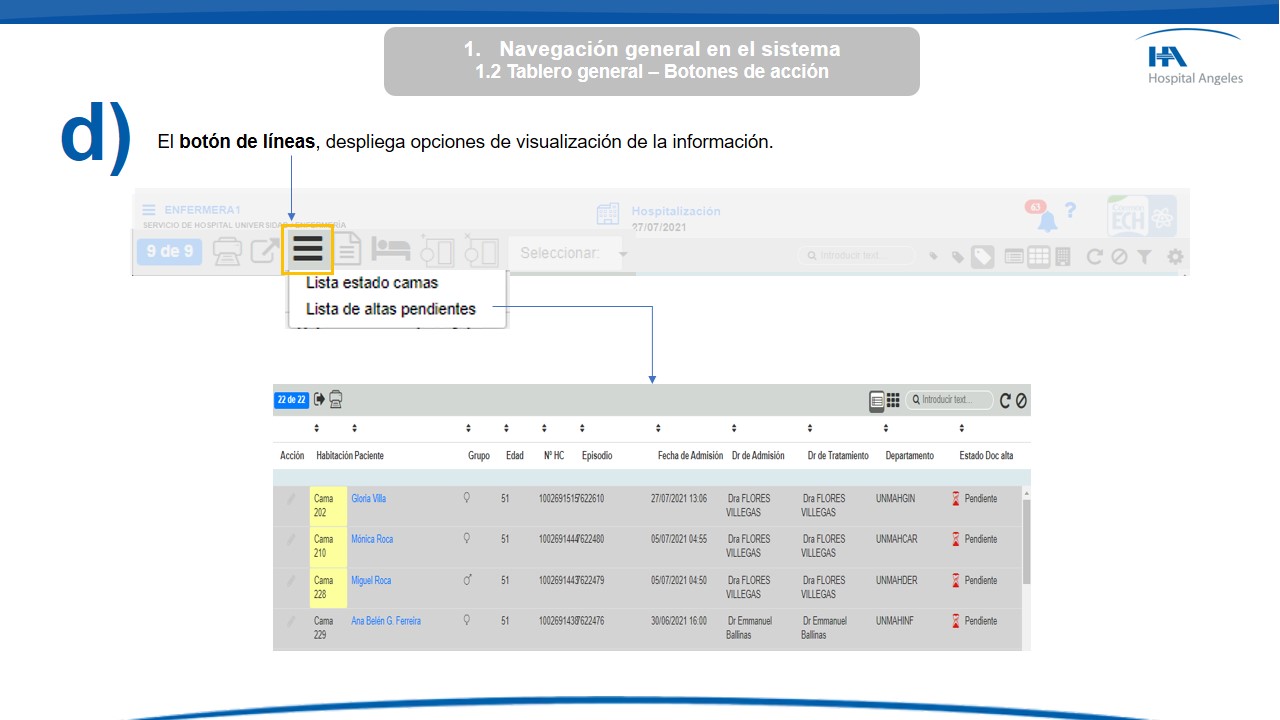Click the highlighted lines menu button
Screen dimensions: 1280x720
pyautogui.click(x=307, y=250)
